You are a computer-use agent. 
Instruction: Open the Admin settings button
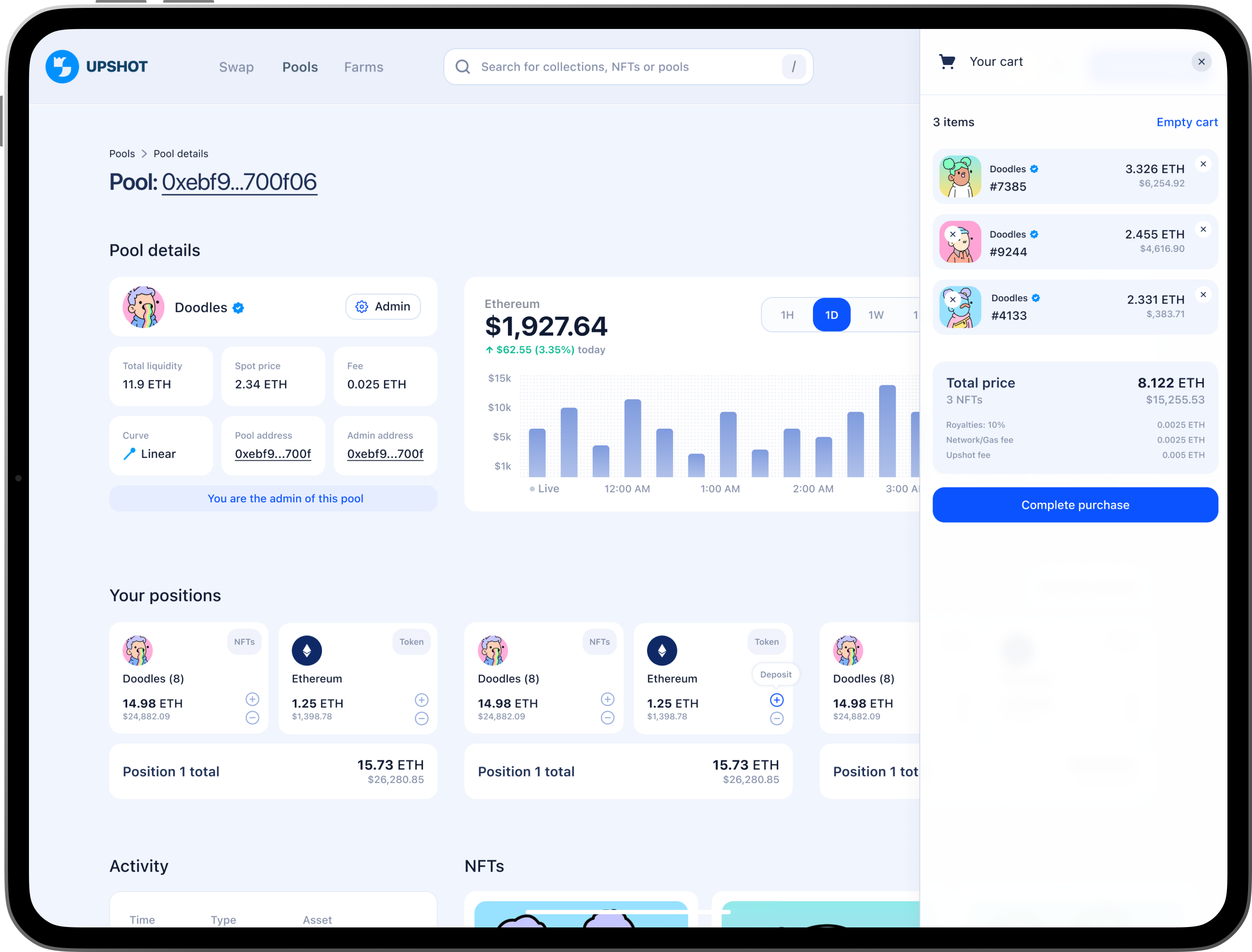(x=383, y=307)
